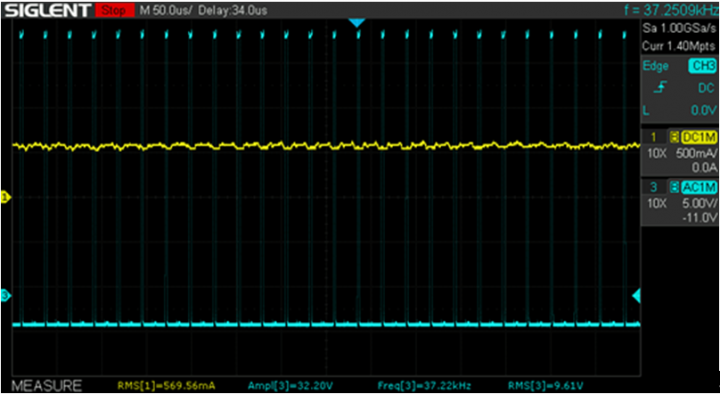Click the trigger level arrow on right edge

coord(636,296)
